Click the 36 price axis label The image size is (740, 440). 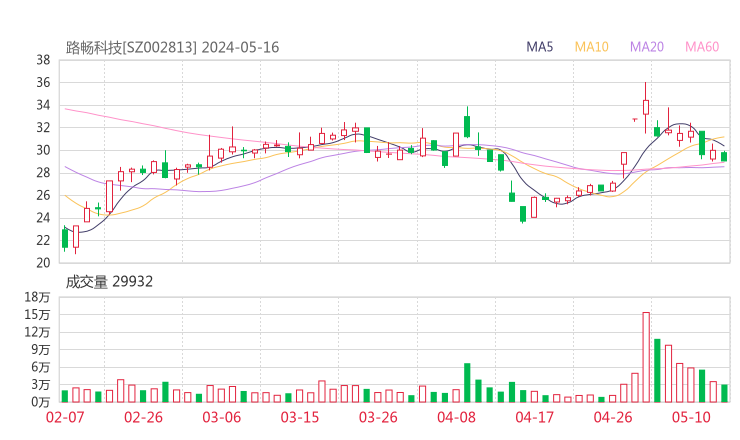pos(43,83)
